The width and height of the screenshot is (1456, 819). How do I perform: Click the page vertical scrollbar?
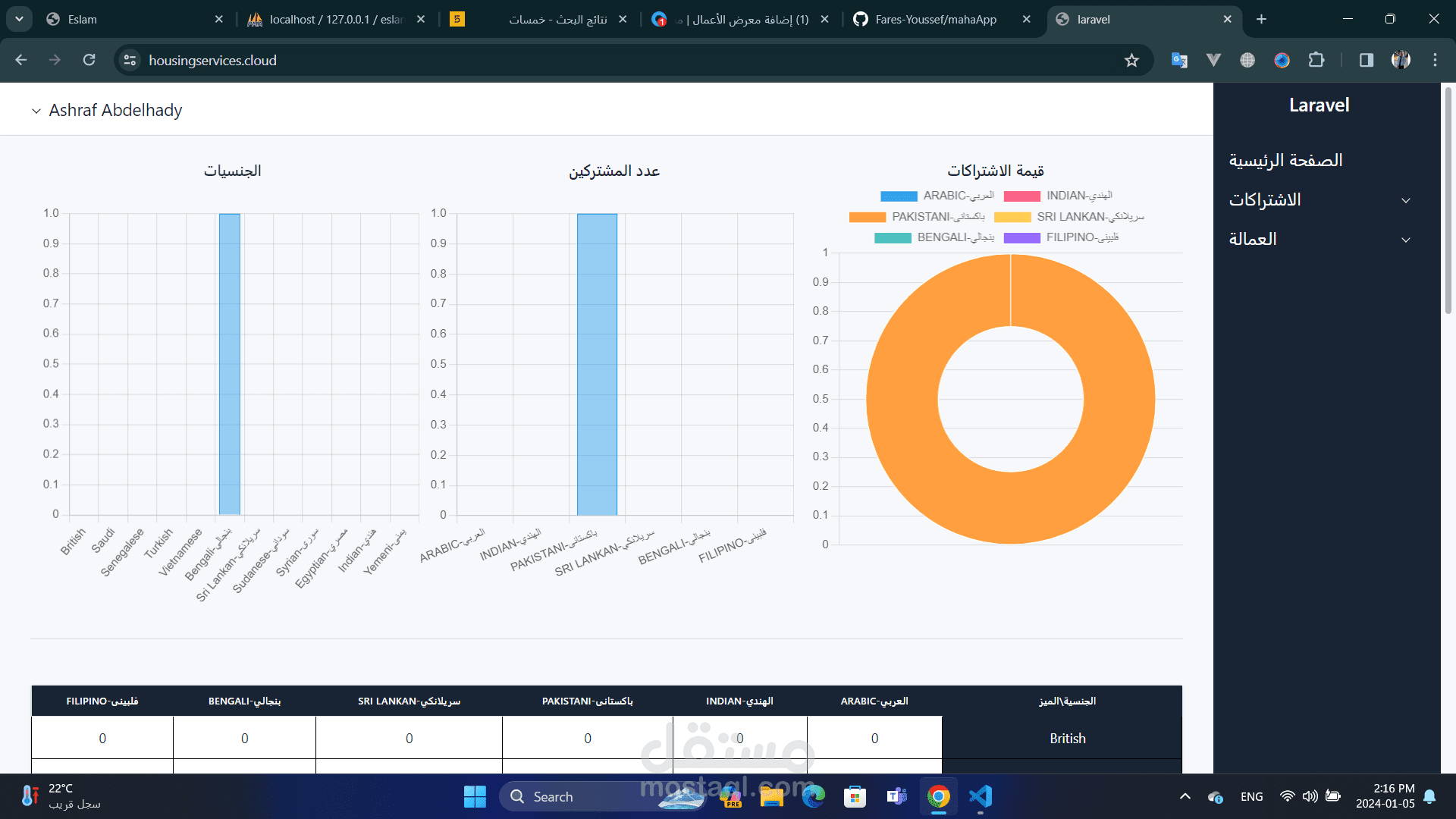pyautogui.click(x=1448, y=201)
